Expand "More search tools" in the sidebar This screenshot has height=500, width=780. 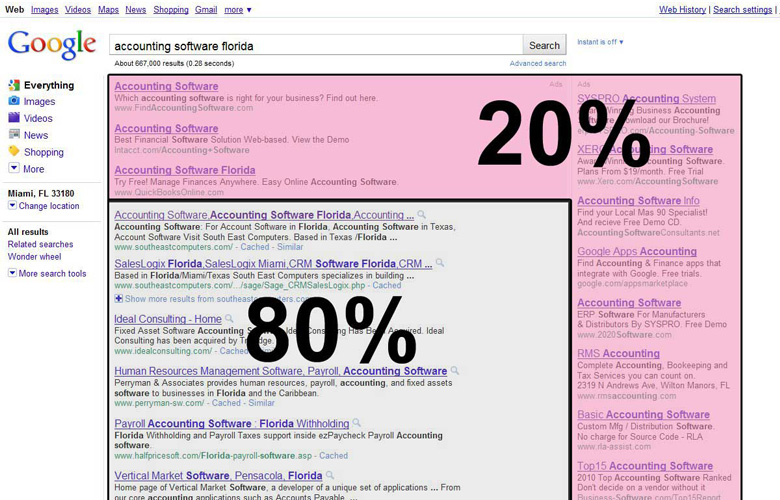coord(46,273)
